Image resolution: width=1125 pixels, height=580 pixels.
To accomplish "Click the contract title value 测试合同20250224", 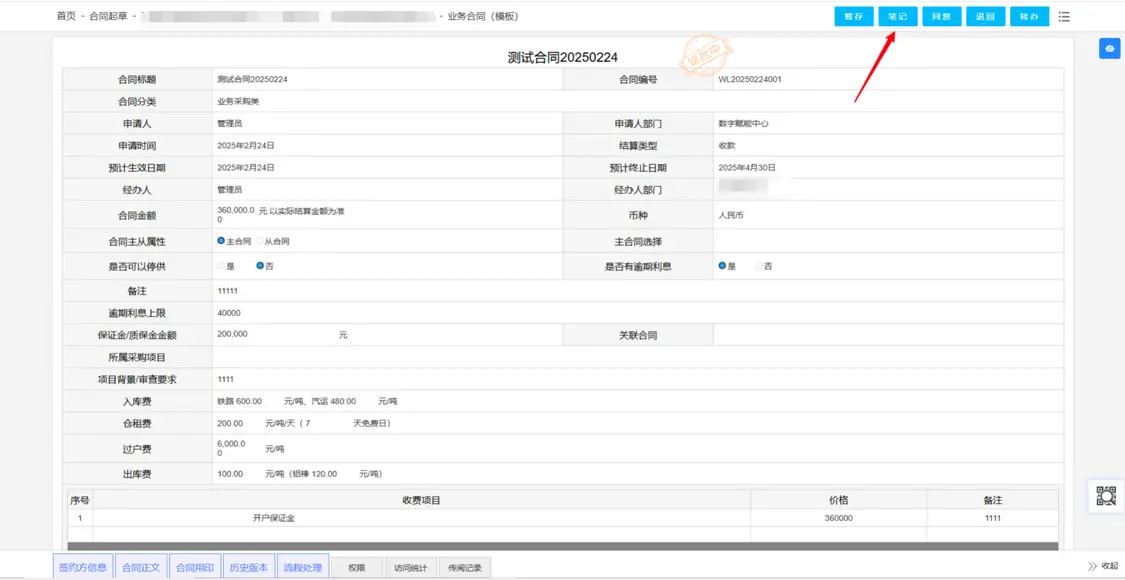I will [253, 79].
